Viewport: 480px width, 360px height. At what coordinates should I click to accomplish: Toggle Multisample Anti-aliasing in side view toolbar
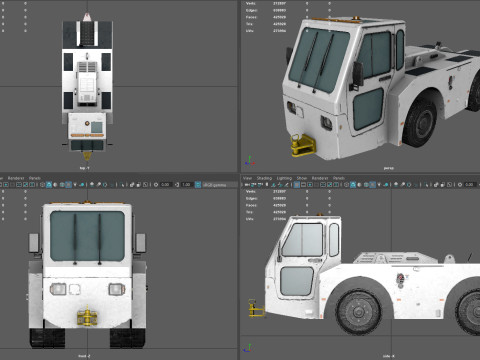point(409,184)
